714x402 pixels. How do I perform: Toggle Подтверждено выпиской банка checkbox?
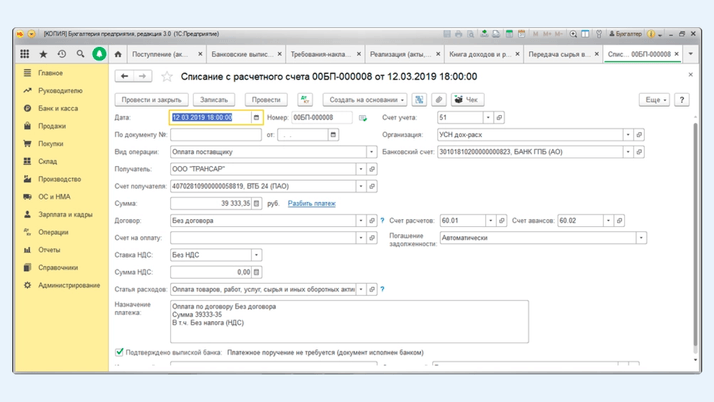pyautogui.click(x=120, y=352)
